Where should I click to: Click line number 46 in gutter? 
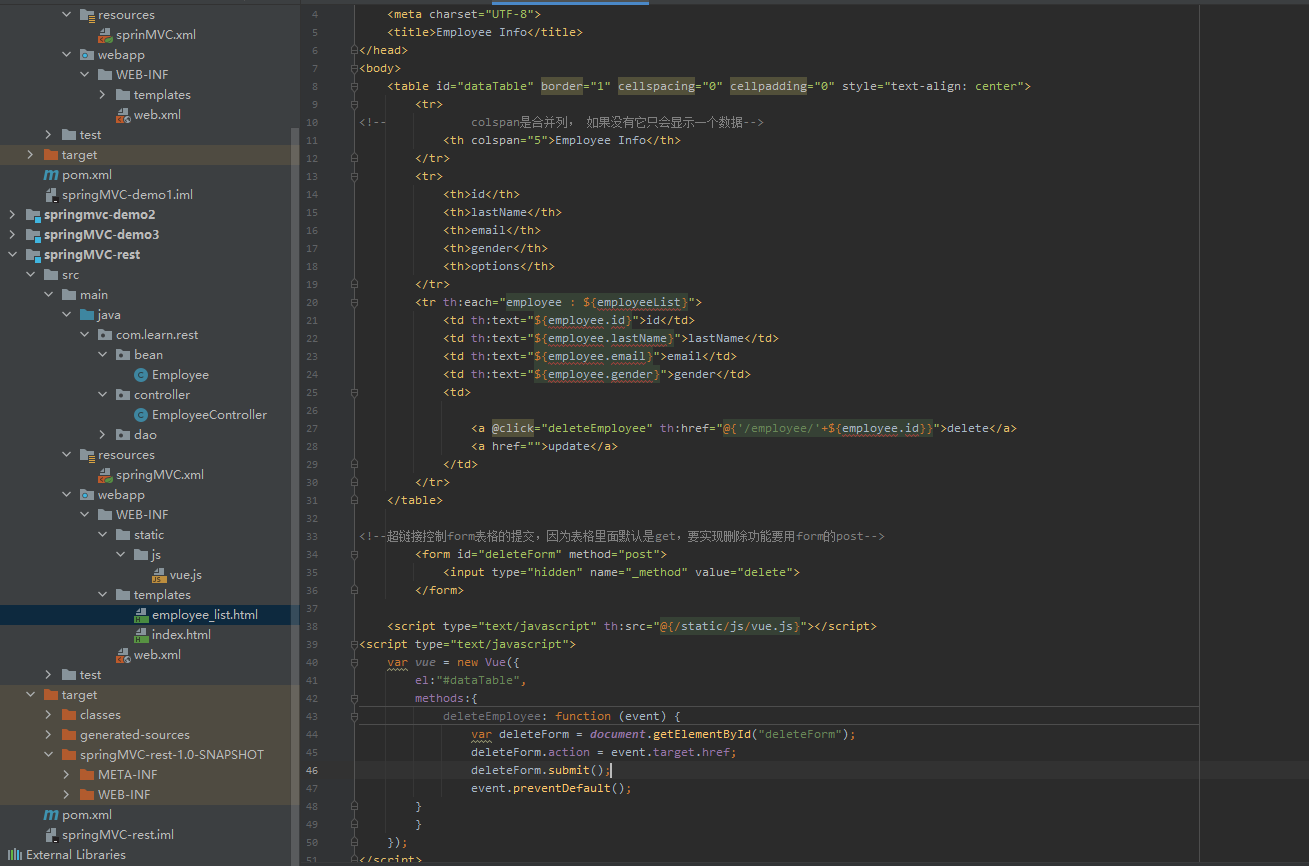pos(312,770)
